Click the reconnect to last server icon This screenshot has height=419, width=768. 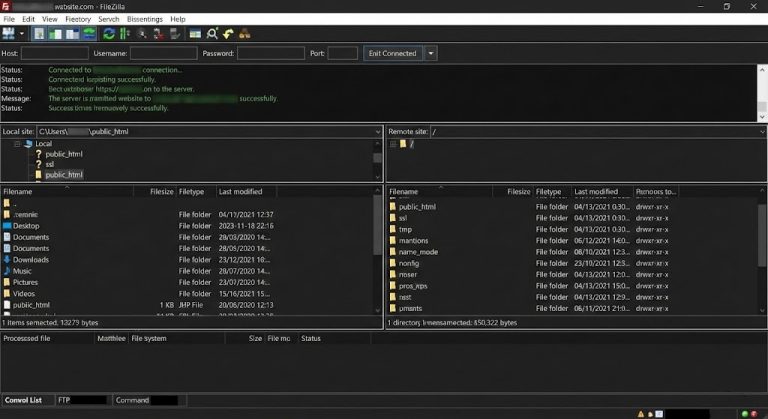175,33
